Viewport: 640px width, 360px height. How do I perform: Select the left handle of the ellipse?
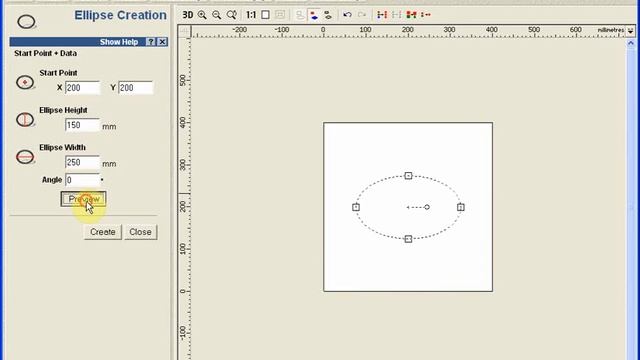coord(356,207)
